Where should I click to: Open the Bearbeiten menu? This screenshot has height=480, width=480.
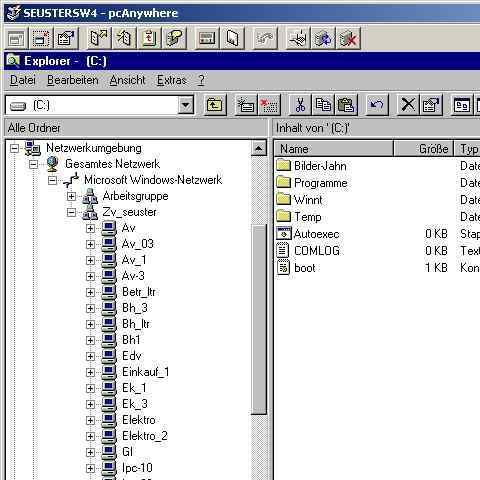click(x=73, y=80)
